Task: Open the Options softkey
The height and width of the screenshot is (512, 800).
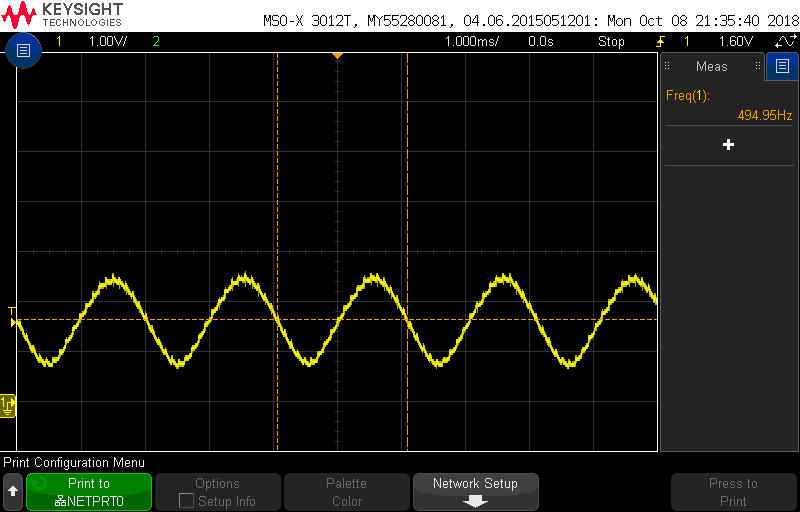Action: [217, 492]
